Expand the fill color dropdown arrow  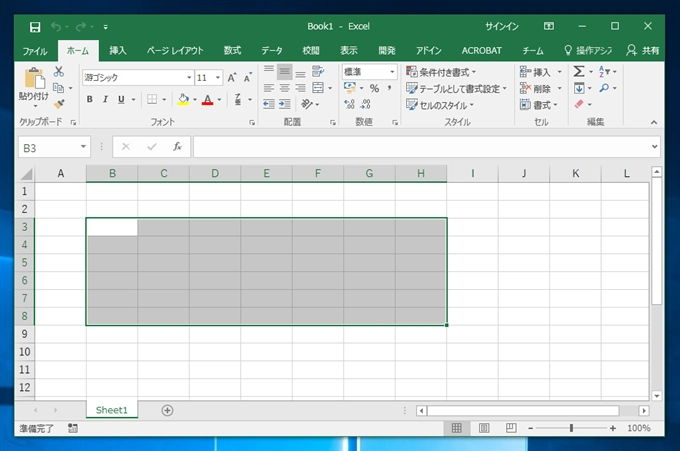click(x=195, y=100)
